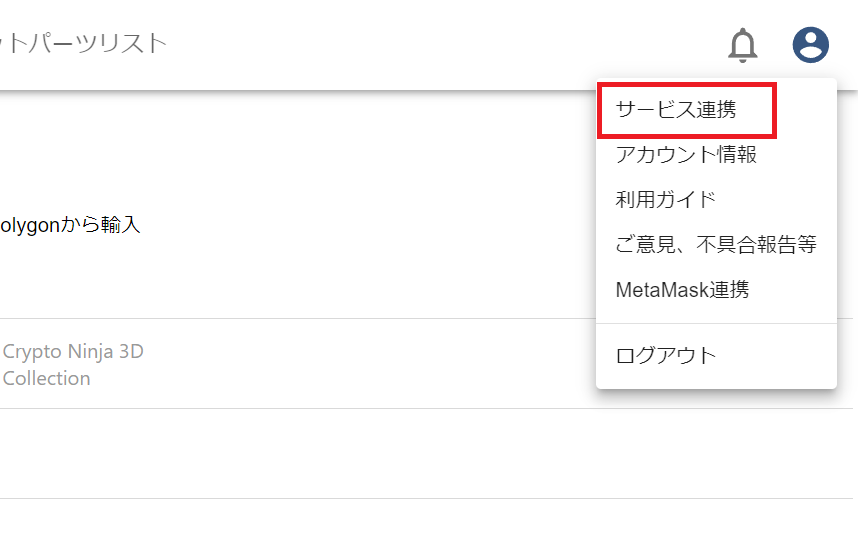Click ログアウト to sign out
This screenshot has width=858, height=545.
[x=666, y=355]
